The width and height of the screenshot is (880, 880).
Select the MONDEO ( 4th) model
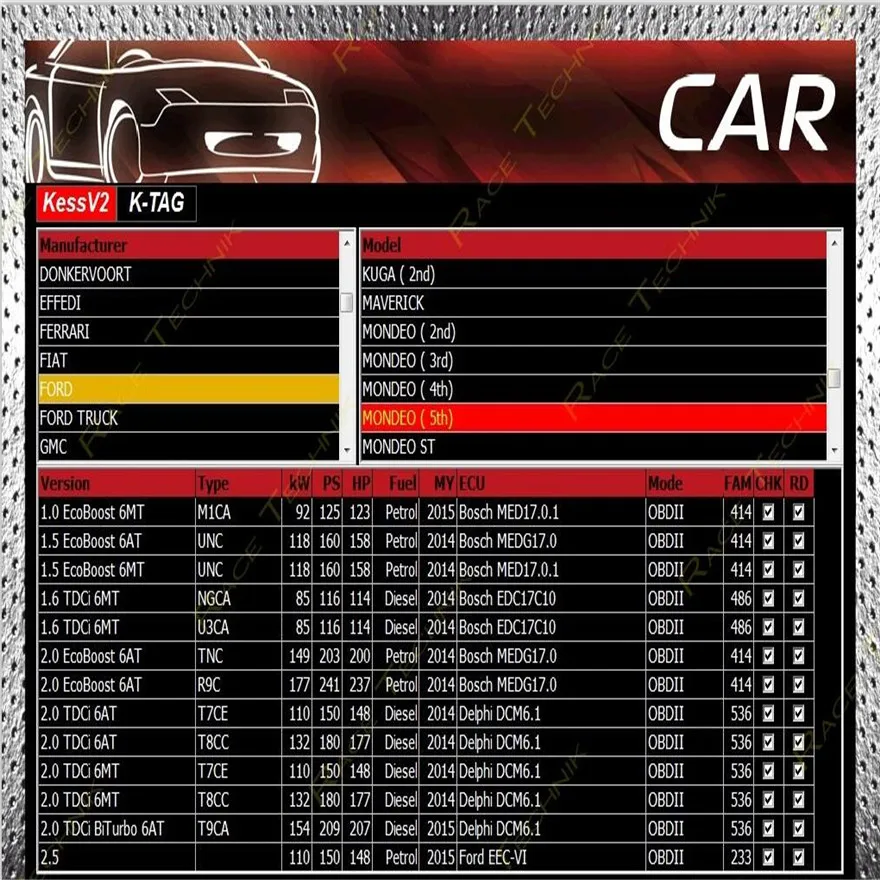(593, 389)
